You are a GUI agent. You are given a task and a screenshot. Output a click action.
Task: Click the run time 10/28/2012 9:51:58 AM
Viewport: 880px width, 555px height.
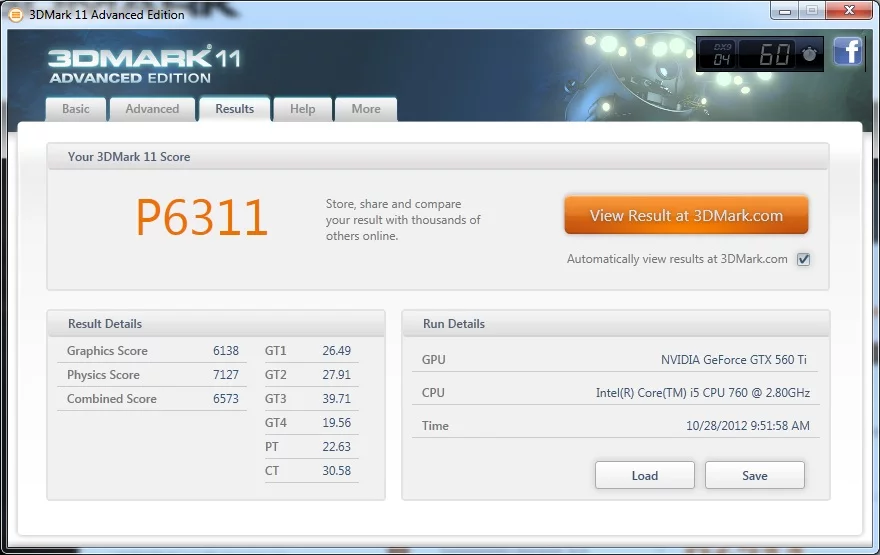[x=748, y=425]
